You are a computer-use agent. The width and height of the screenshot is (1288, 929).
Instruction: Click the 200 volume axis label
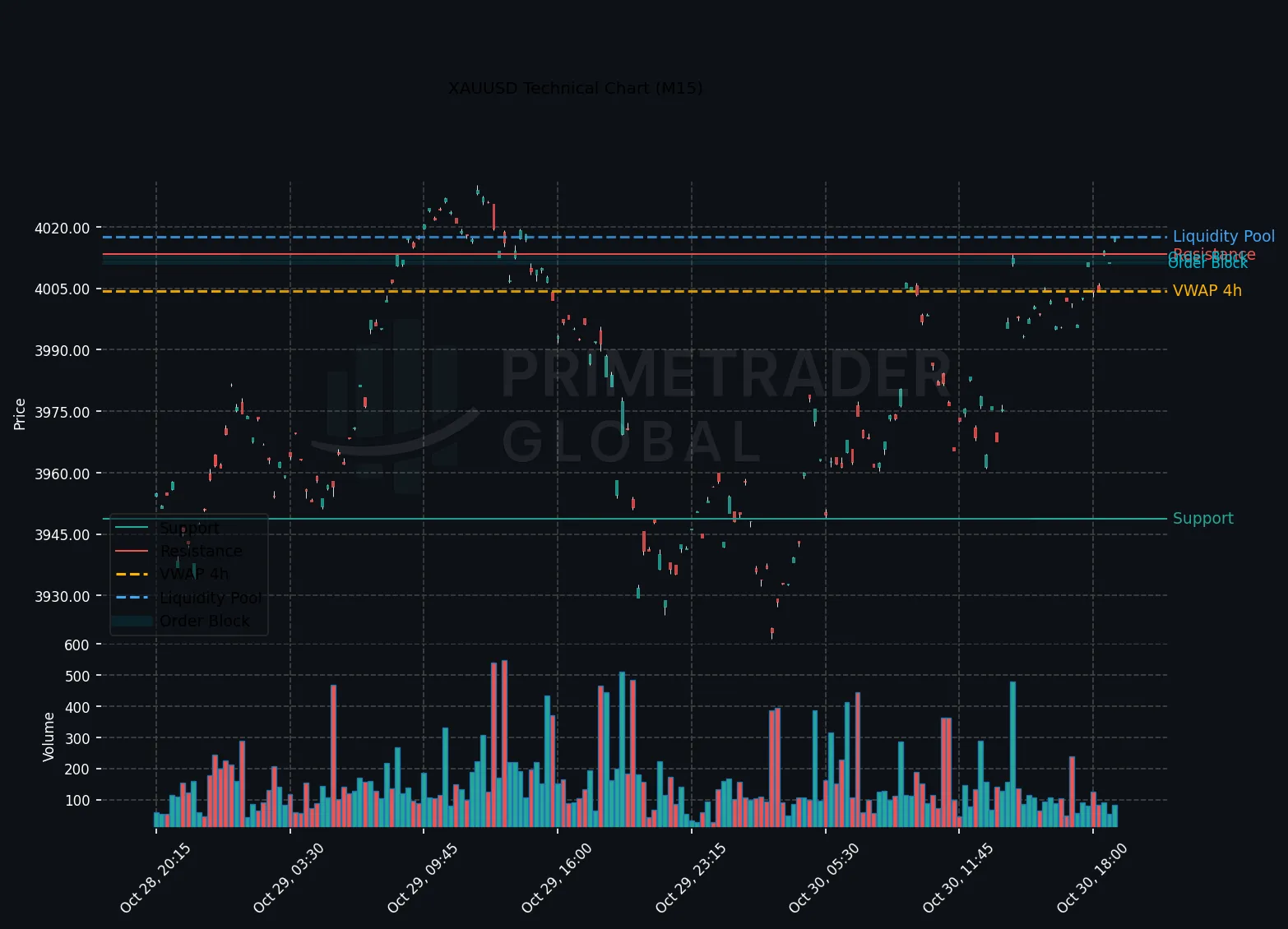click(x=76, y=770)
